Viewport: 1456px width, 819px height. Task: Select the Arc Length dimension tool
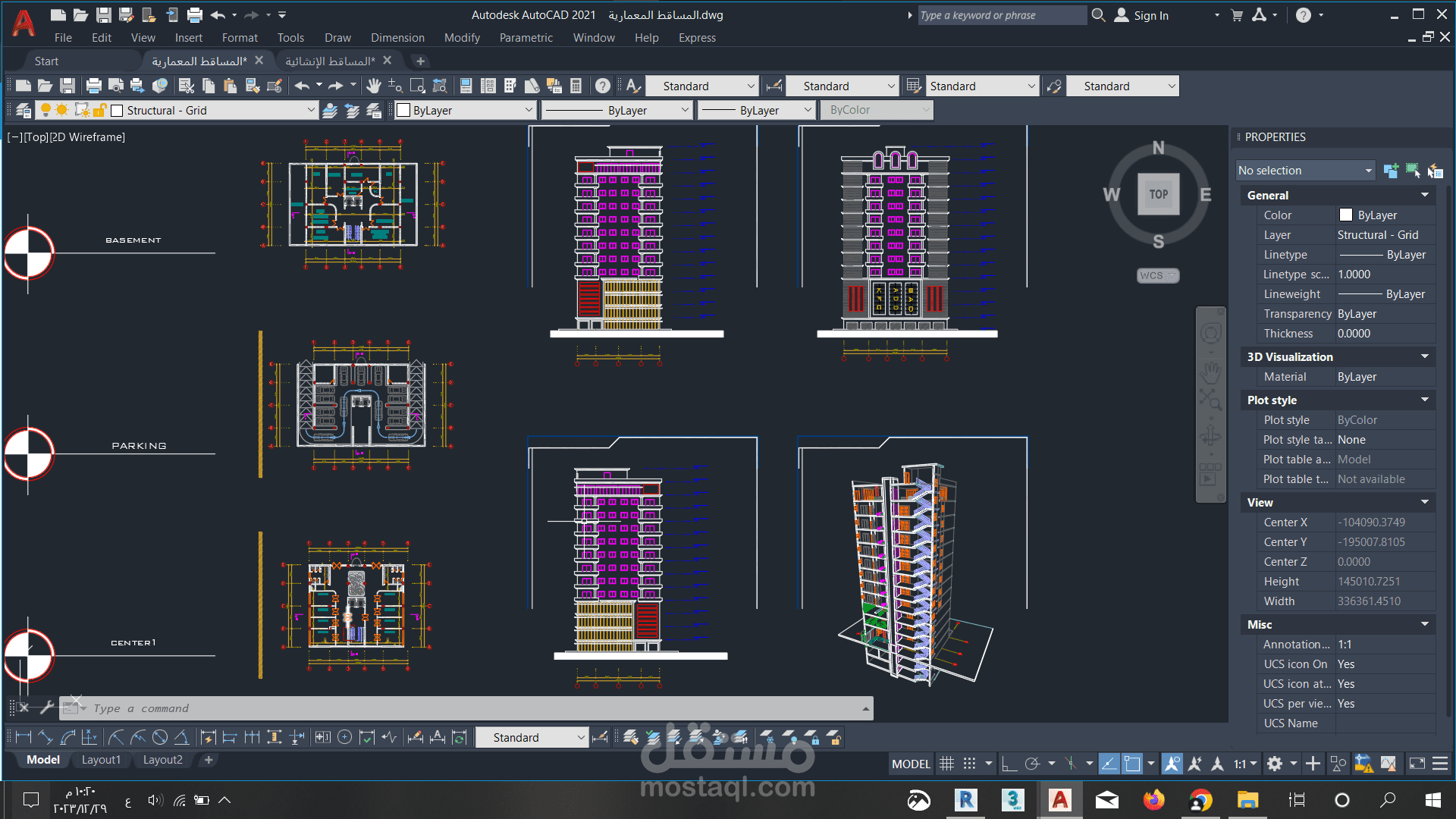(x=67, y=737)
